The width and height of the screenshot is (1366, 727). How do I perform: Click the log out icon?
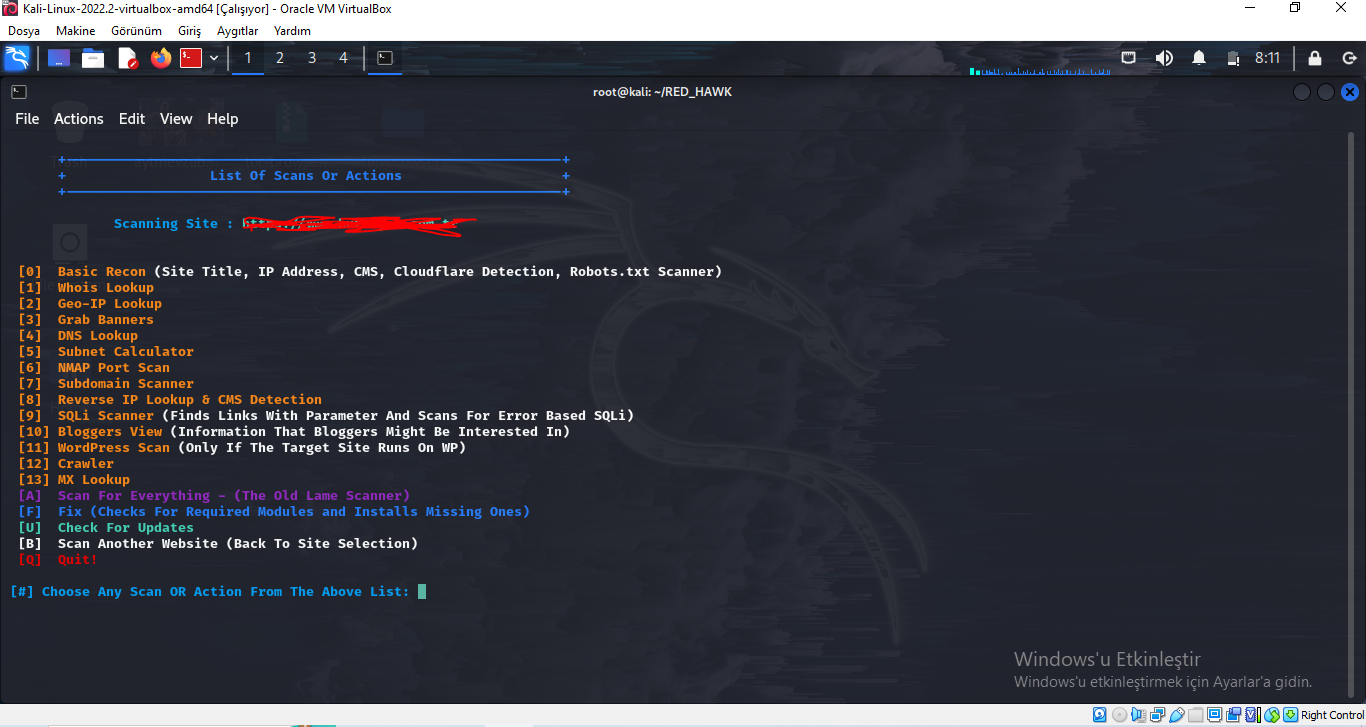point(1348,58)
